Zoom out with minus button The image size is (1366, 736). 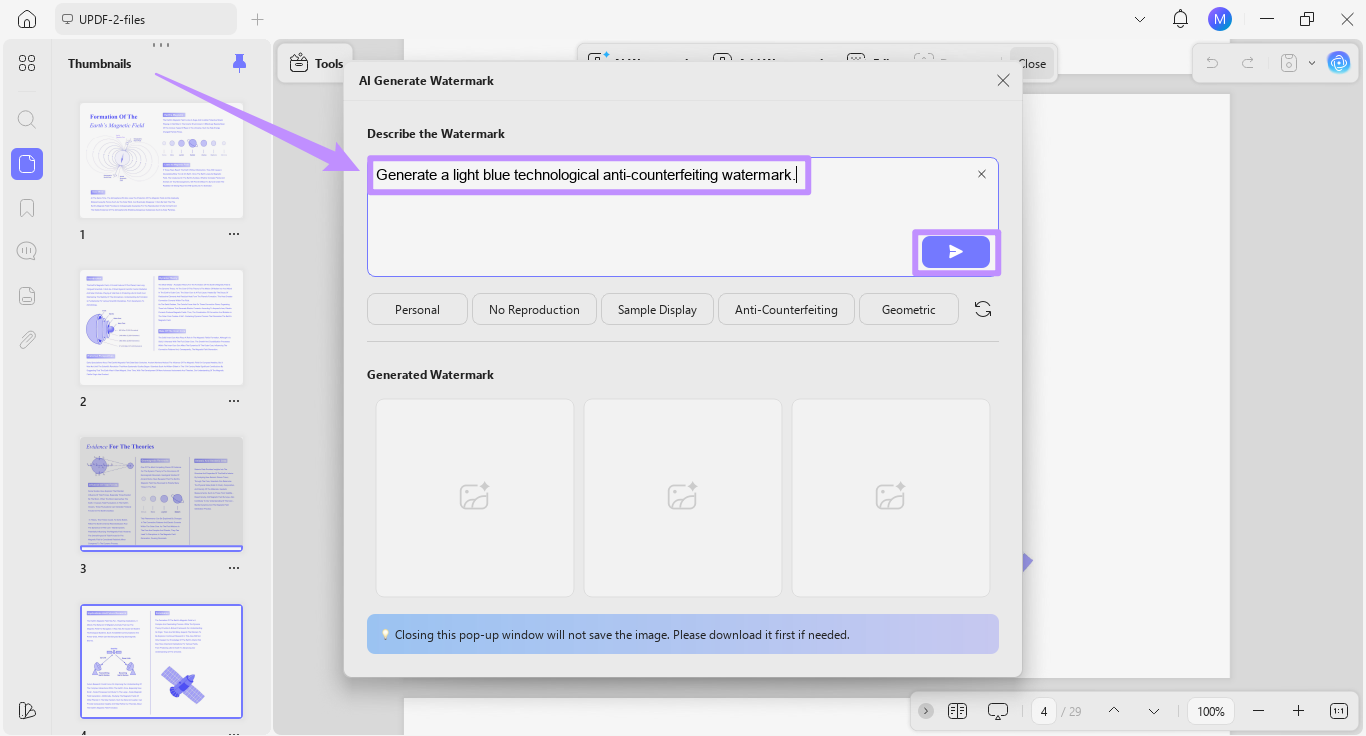[1258, 711]
